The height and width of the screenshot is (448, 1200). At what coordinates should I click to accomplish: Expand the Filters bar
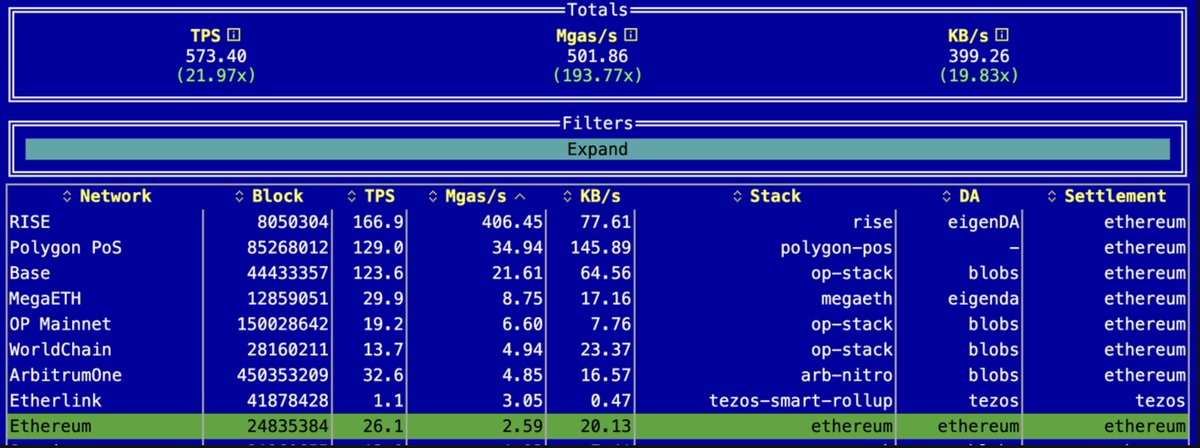(597, 149)
